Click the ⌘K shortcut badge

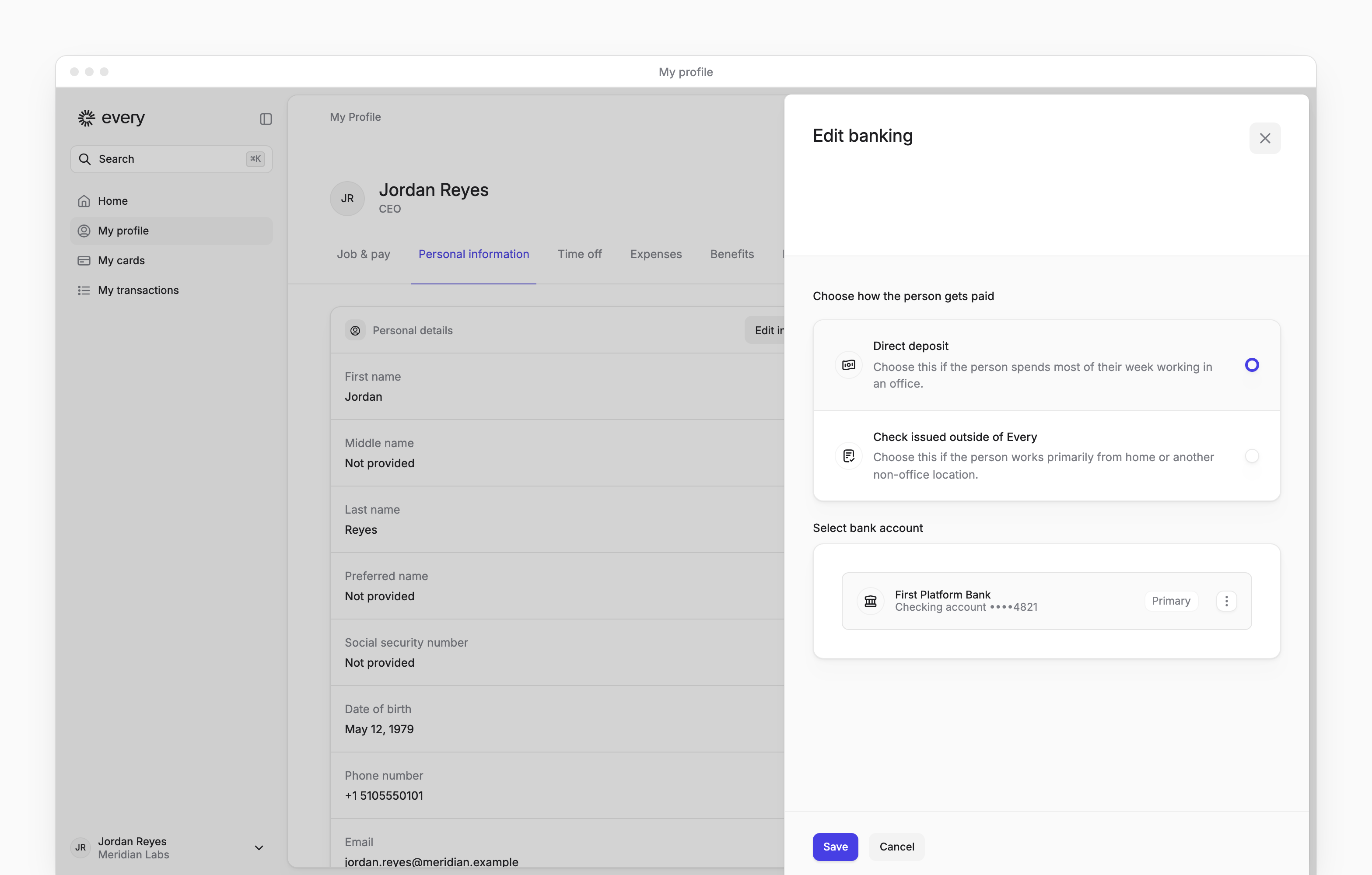coord(255,159)
